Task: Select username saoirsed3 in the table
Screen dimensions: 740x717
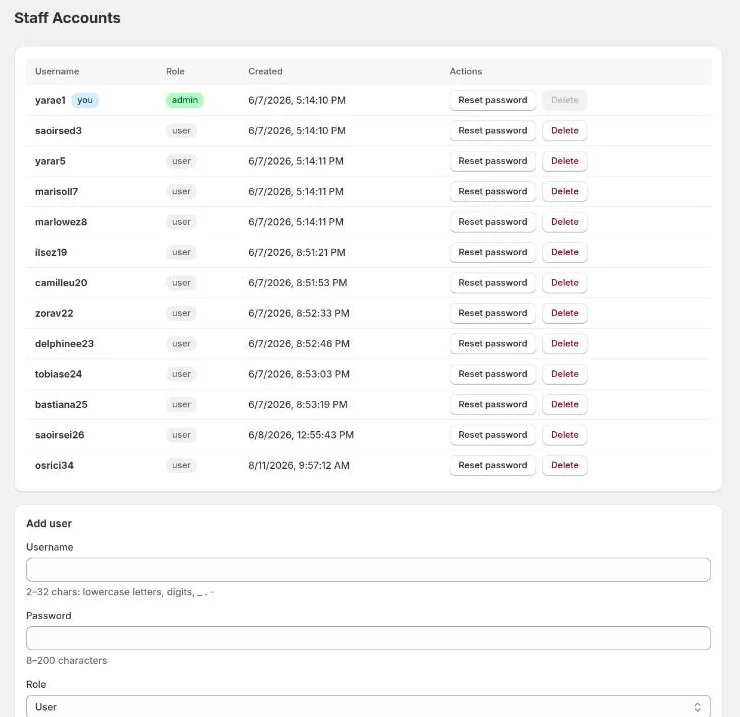Action: (x=58, y=131)
